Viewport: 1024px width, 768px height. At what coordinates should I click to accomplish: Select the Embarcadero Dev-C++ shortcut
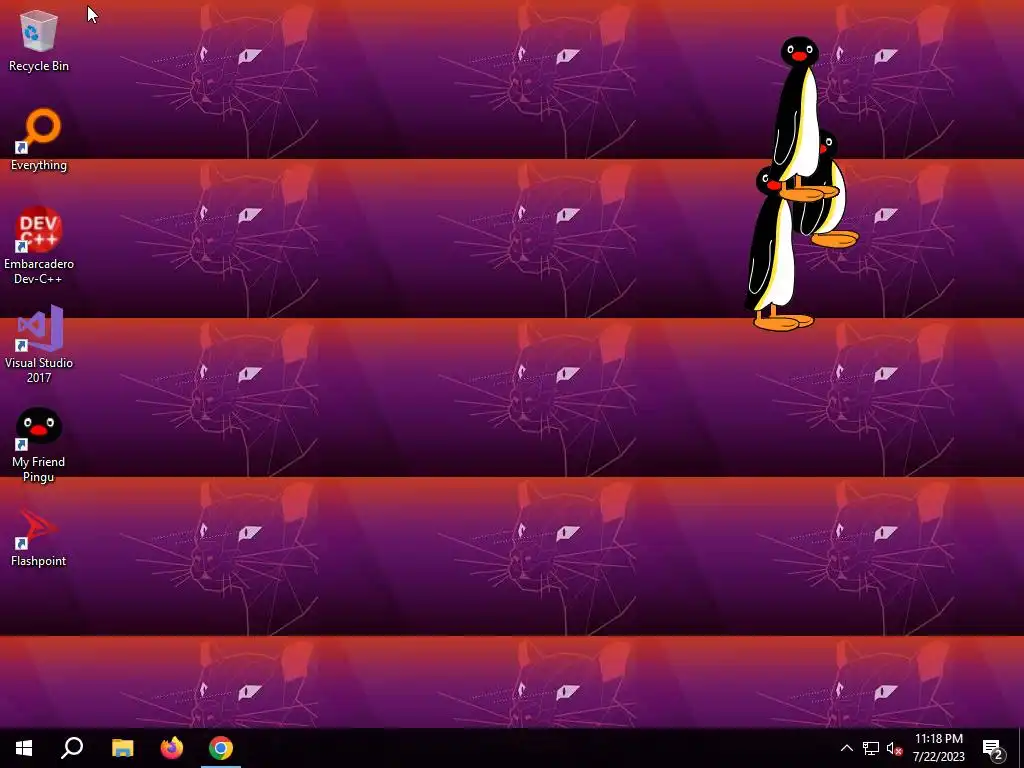point(39,246)
